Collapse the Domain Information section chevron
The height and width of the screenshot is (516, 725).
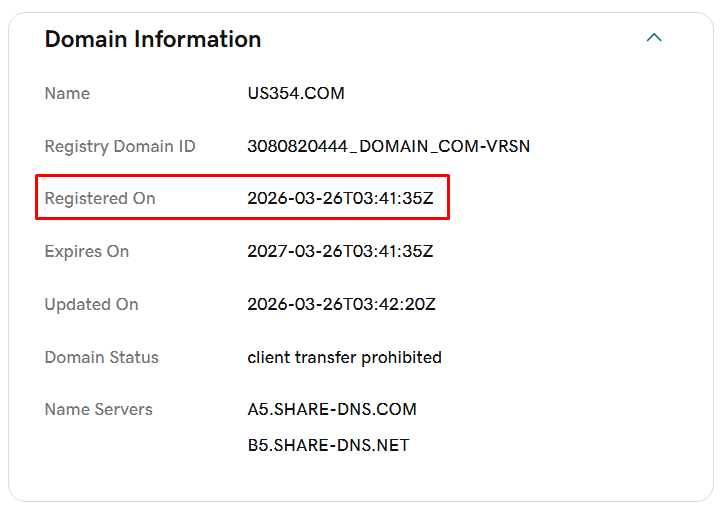point(654,39)
